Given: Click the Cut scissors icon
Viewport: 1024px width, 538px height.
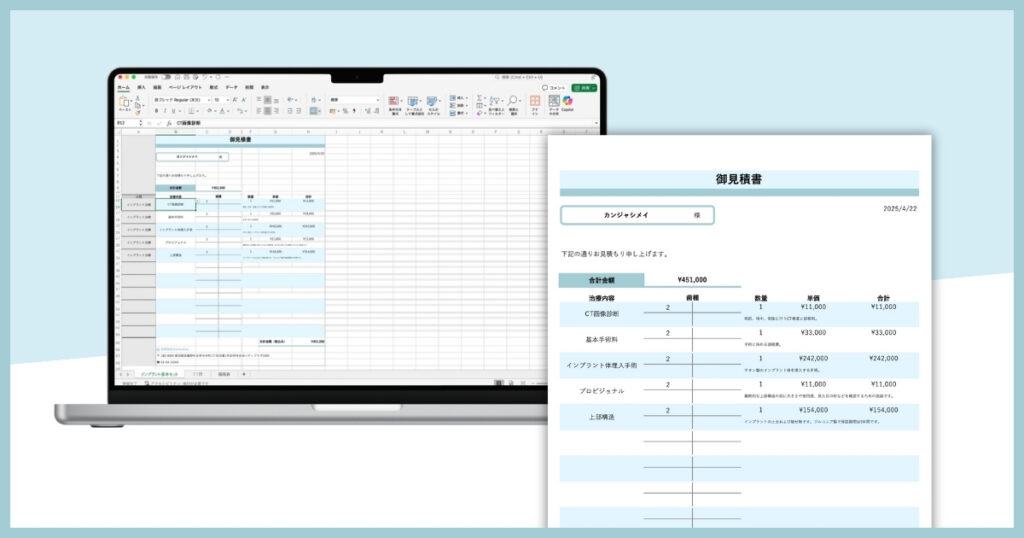Looking at the screenshot, I should (x=138, y=98).
